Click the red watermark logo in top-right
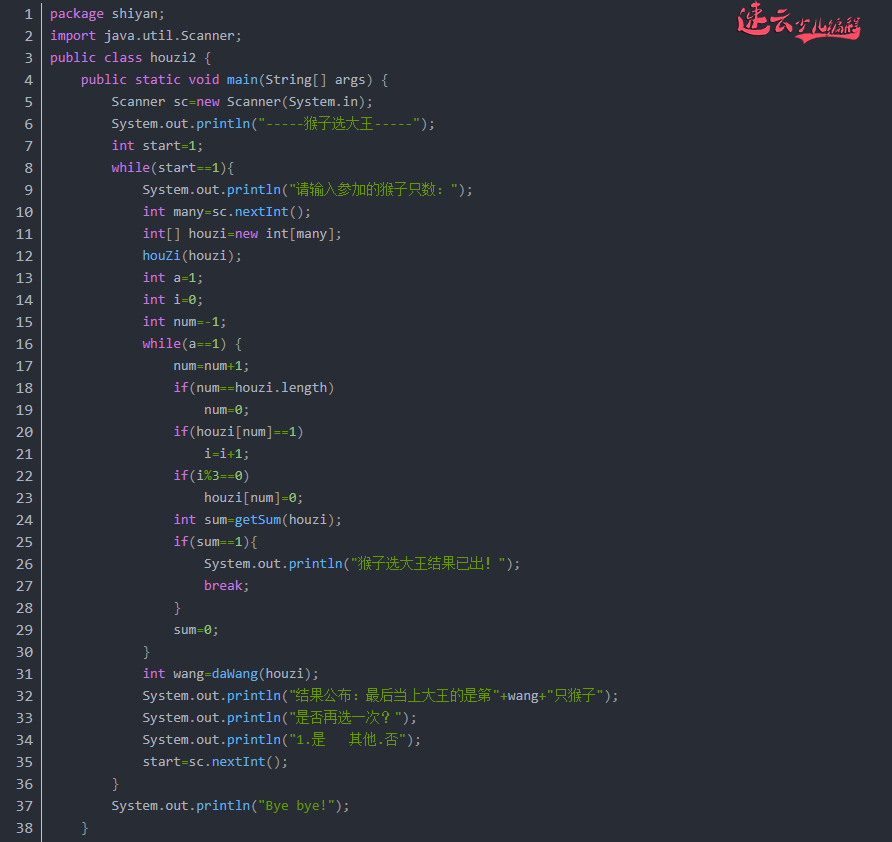Screen dimensions: 892x842 coord(798,24)
